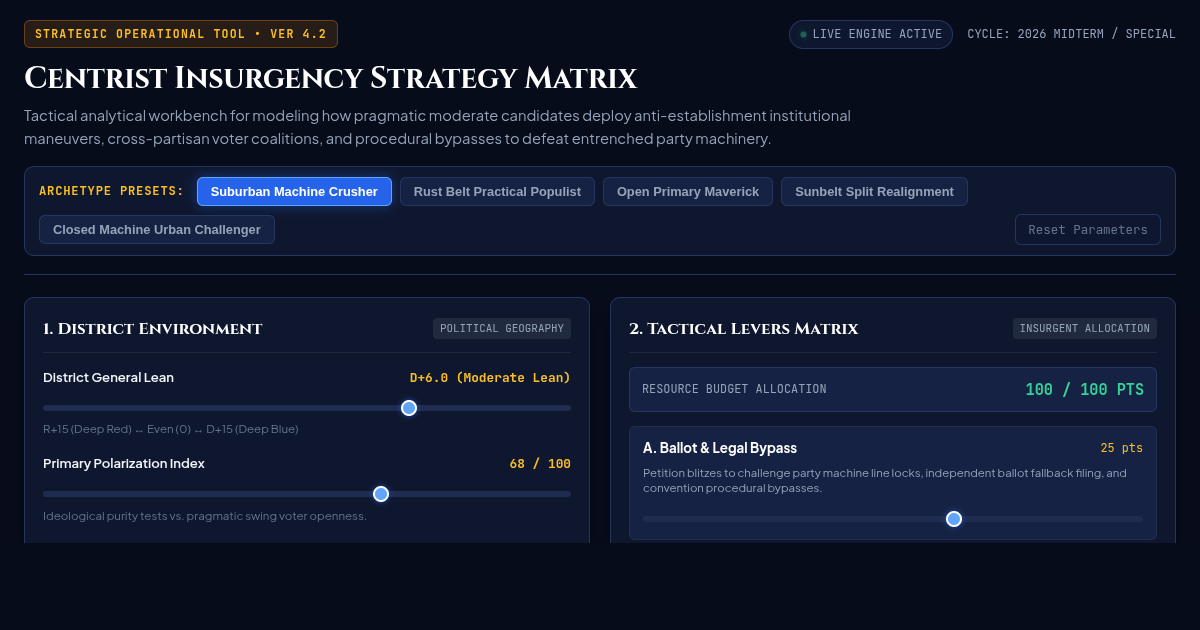Click the Cycle: 2026 Midterm / Special text
This screenshot has width=1200, height=630.
[x=1071, y=34]
